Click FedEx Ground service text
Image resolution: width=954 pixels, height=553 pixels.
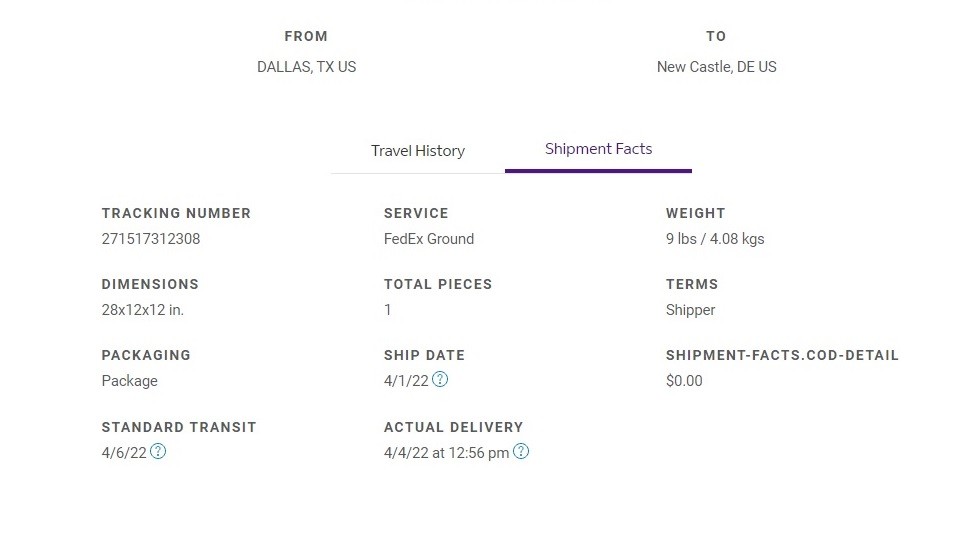(429, 239)
